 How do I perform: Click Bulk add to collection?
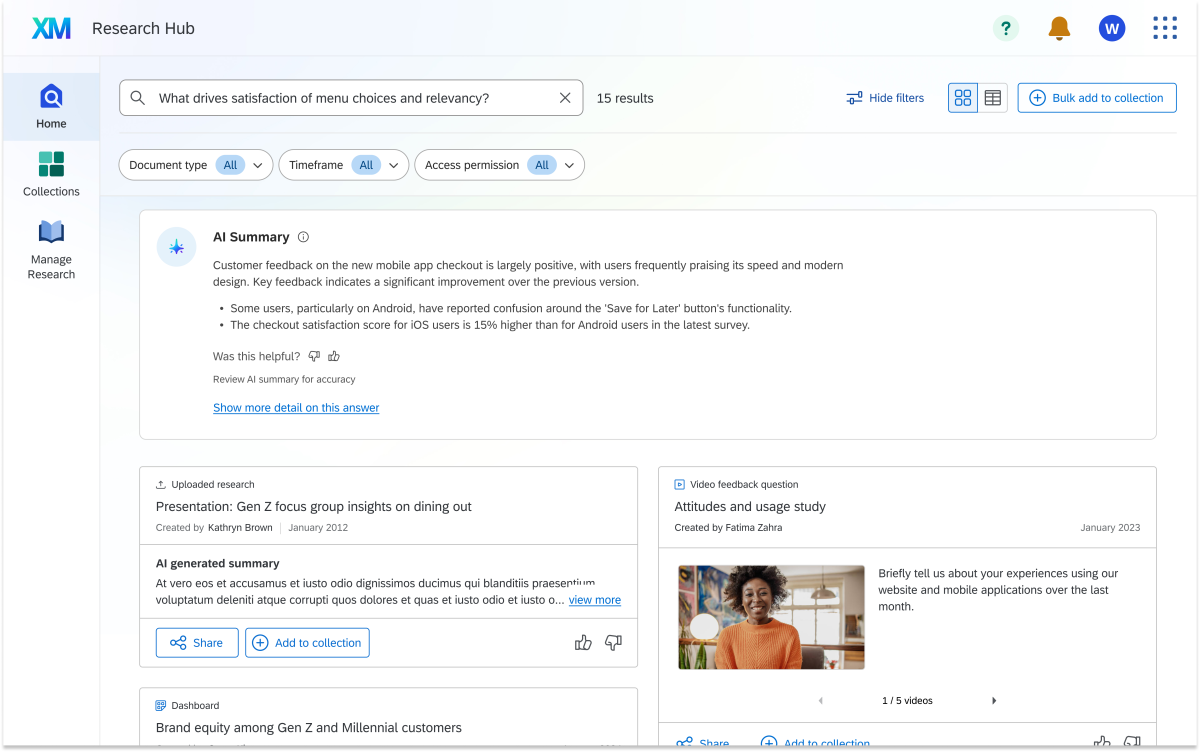click(1096, 97)
